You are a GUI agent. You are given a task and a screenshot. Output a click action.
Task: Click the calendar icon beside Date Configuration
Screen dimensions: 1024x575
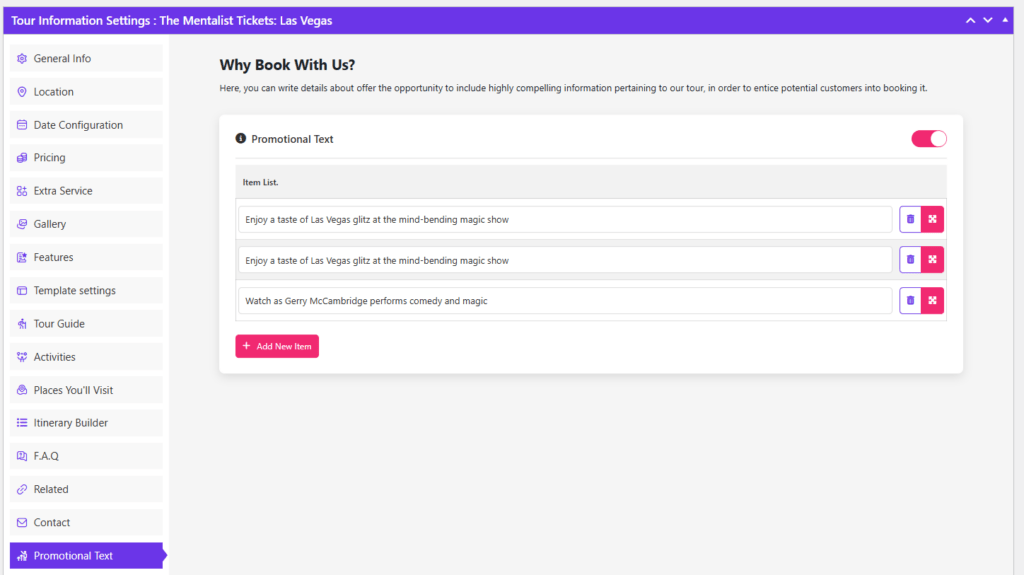[22, 125]
